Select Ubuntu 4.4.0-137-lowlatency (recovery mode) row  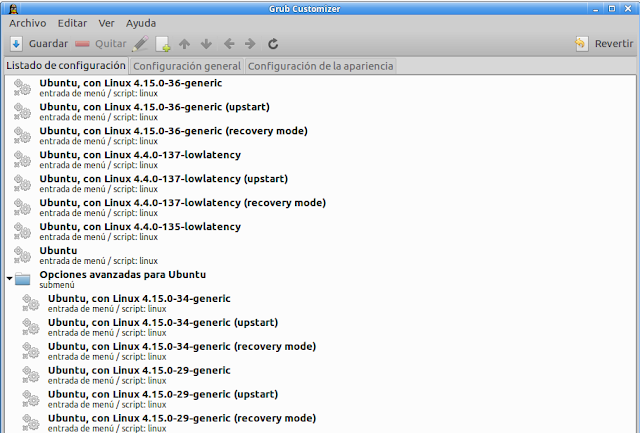(x=320, y=207)
